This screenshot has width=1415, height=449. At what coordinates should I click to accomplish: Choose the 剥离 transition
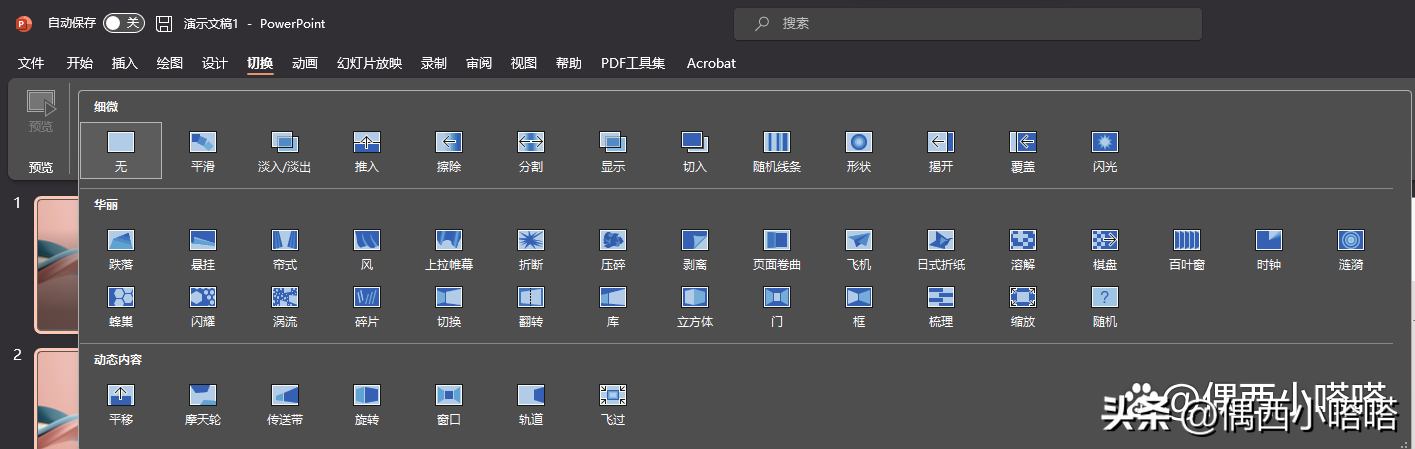(695, 250)
